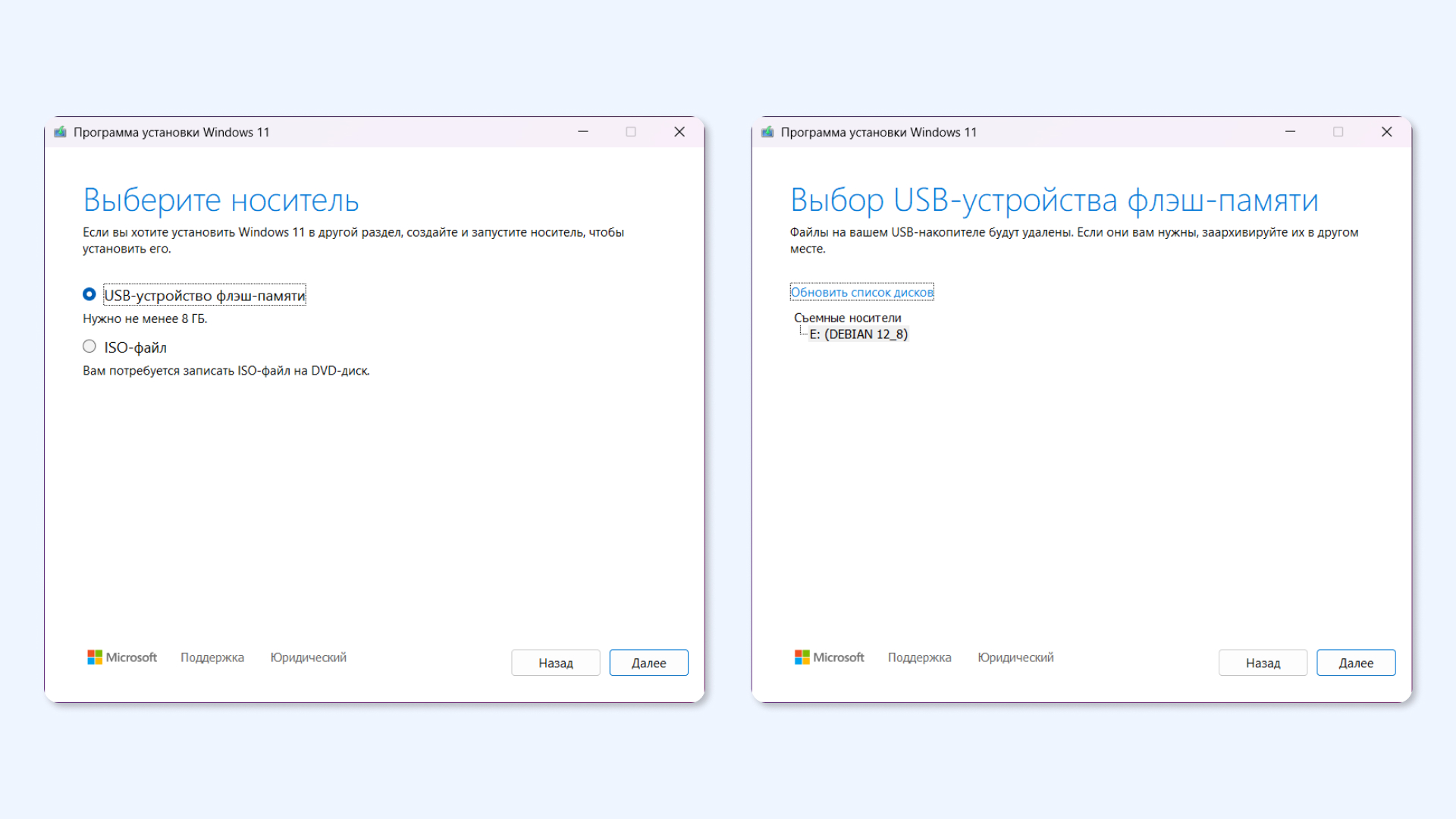This screenshot has height=819, width=1456.
Task: Open Поддержка link in the left window
Action: (212, 657)
